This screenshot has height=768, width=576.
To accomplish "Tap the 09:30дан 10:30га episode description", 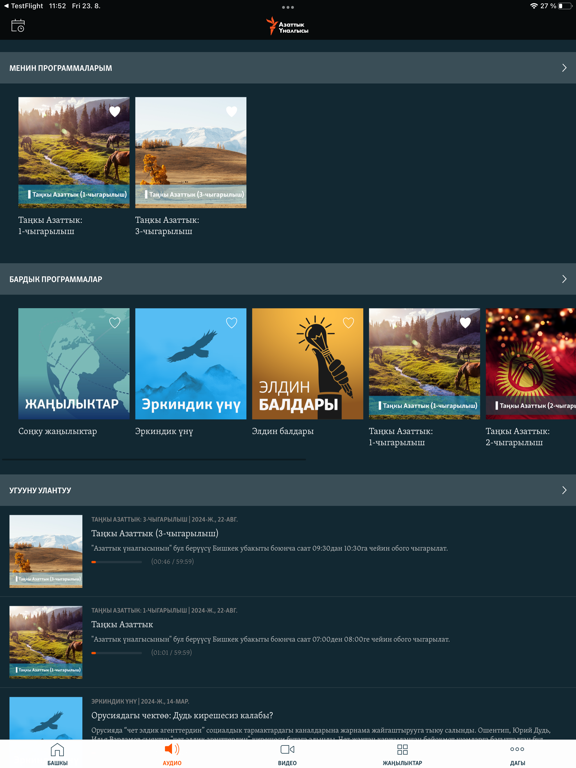I will pos(269,548).
